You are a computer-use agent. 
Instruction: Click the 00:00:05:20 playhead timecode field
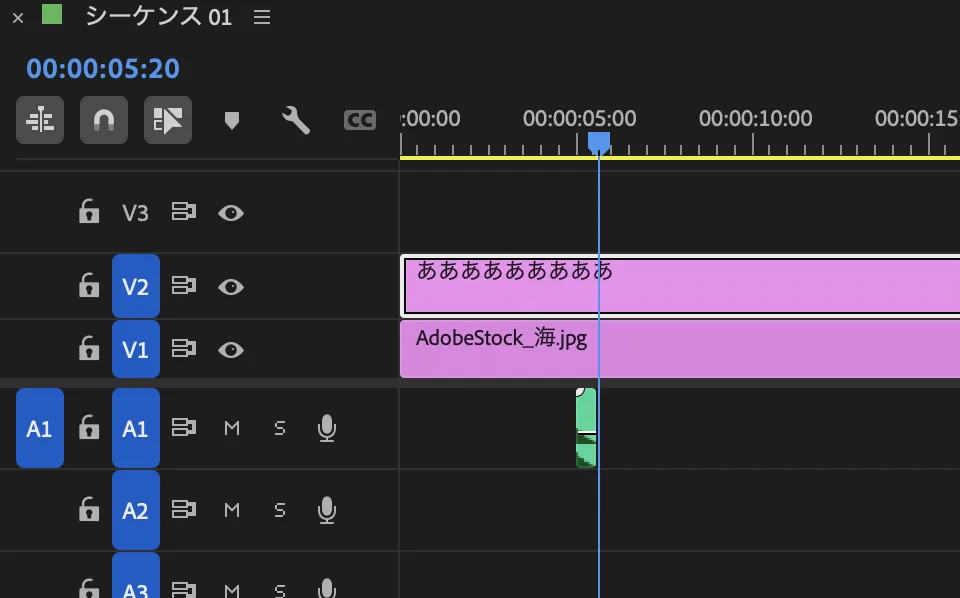point(103,68)
